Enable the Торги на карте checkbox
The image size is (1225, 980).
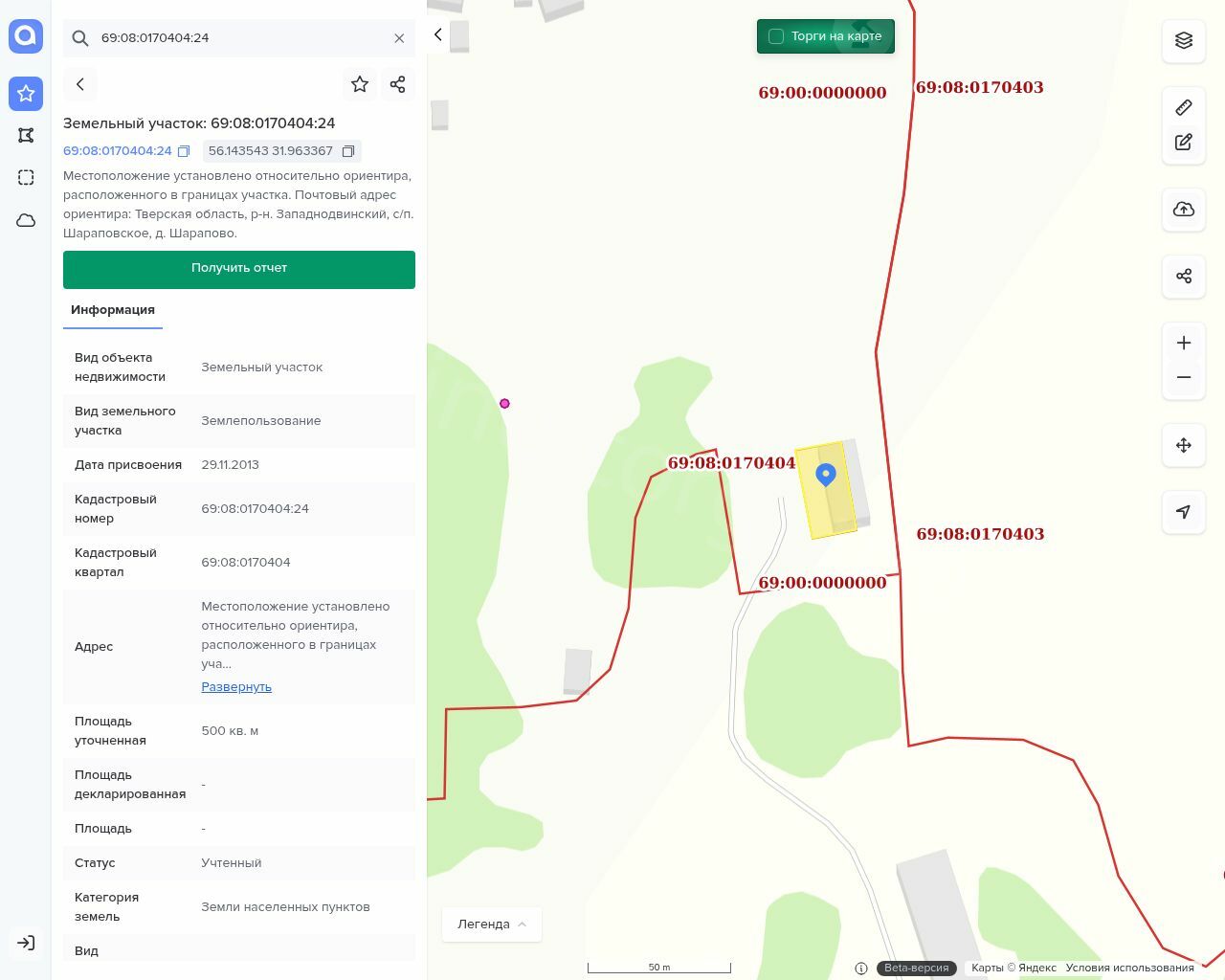point(776,36)
